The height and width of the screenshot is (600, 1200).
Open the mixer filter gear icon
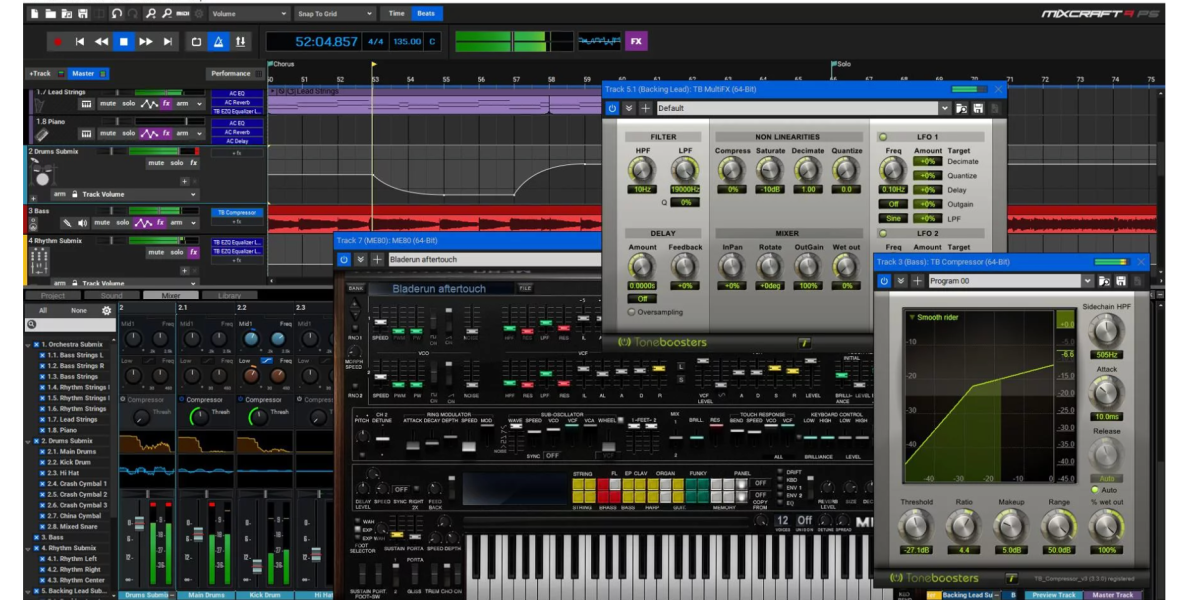pos(105,310)
